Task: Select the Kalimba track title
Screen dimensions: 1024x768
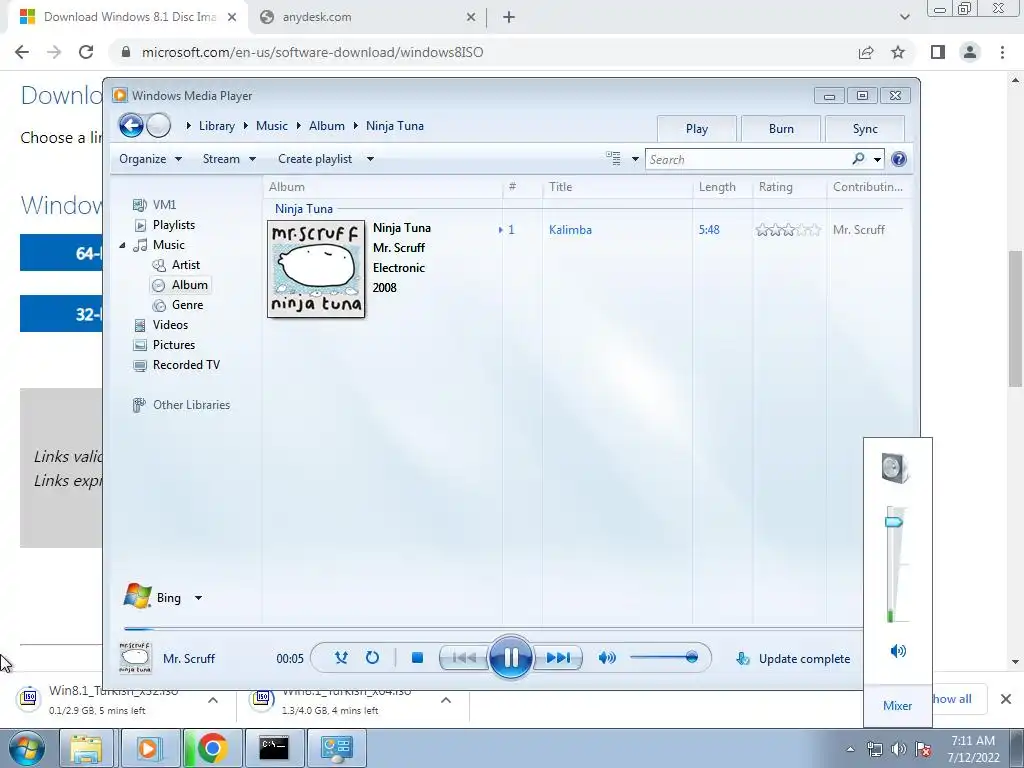Action: click(x=570, y=230)
